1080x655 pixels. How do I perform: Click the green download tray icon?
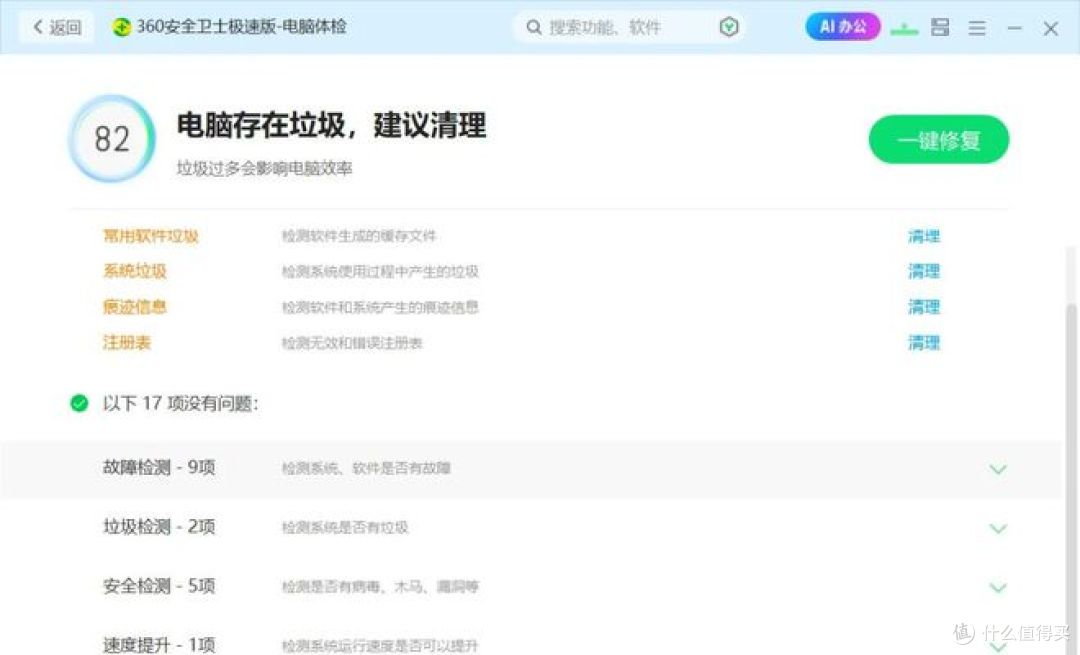[904, 28]
